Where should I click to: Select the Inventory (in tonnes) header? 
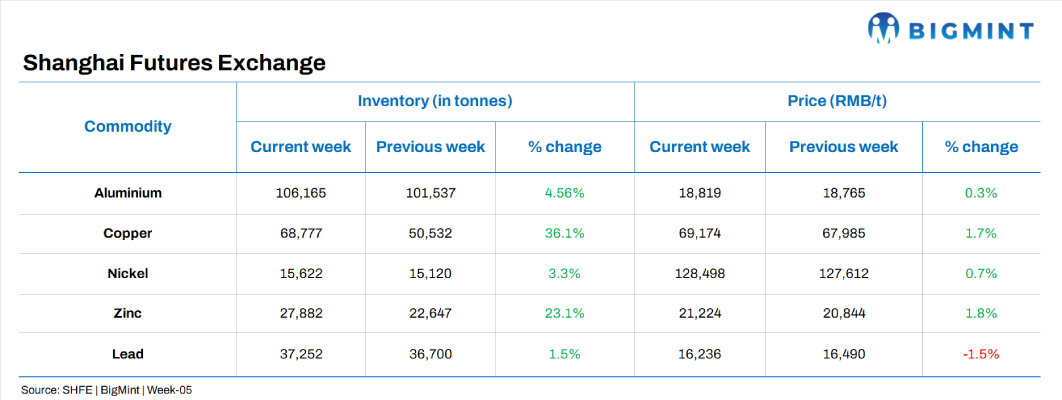pos(435,101)
